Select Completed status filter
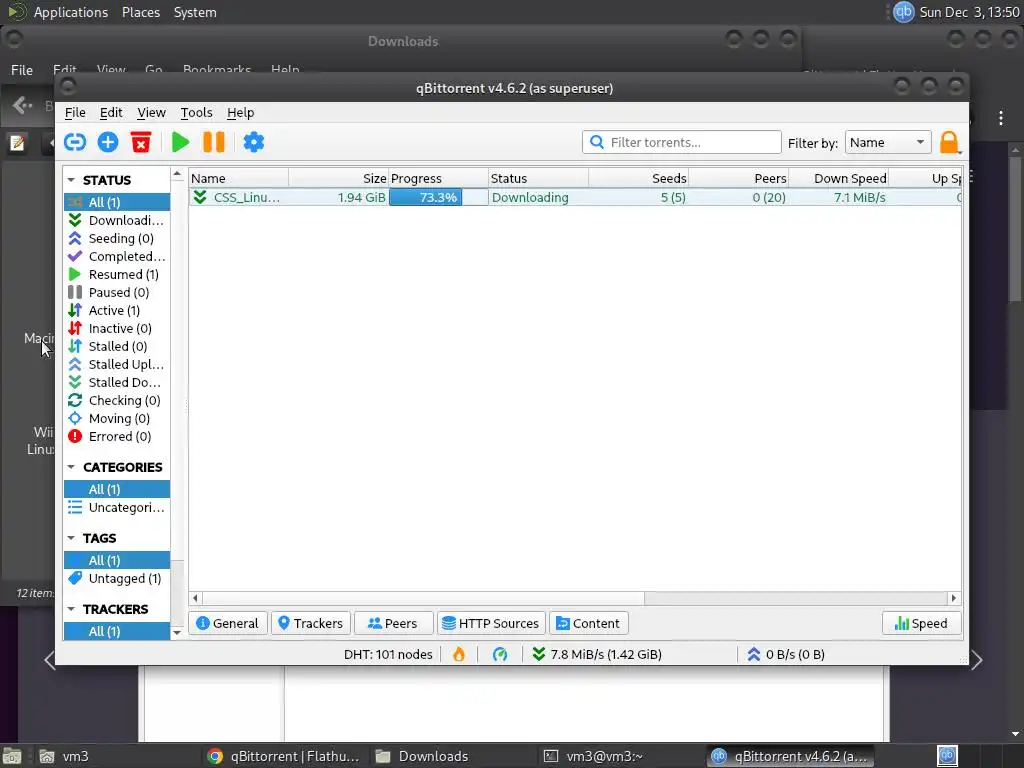1024x768 pixels. pos(117,256)
